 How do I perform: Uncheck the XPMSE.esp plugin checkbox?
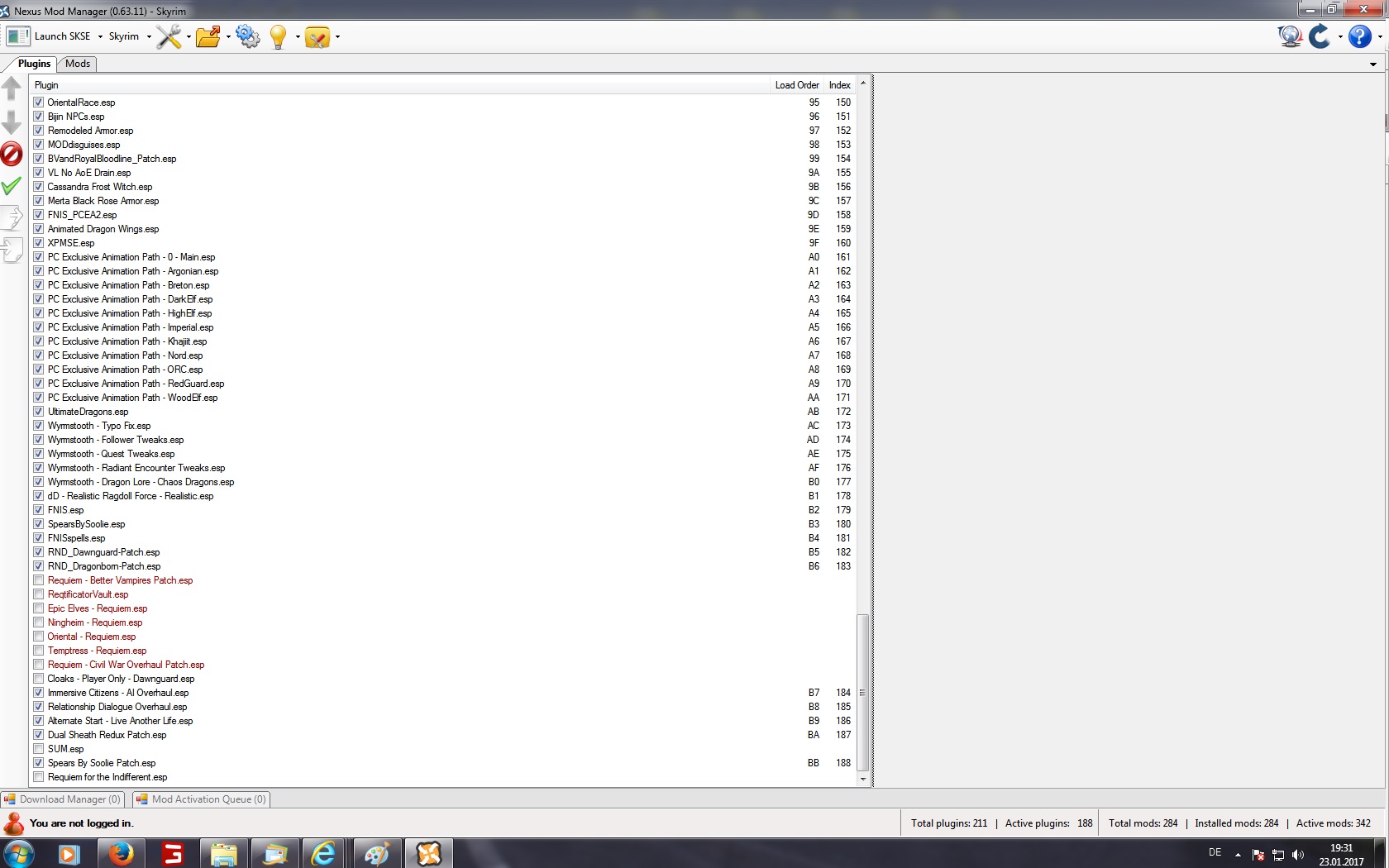point(38,243)
